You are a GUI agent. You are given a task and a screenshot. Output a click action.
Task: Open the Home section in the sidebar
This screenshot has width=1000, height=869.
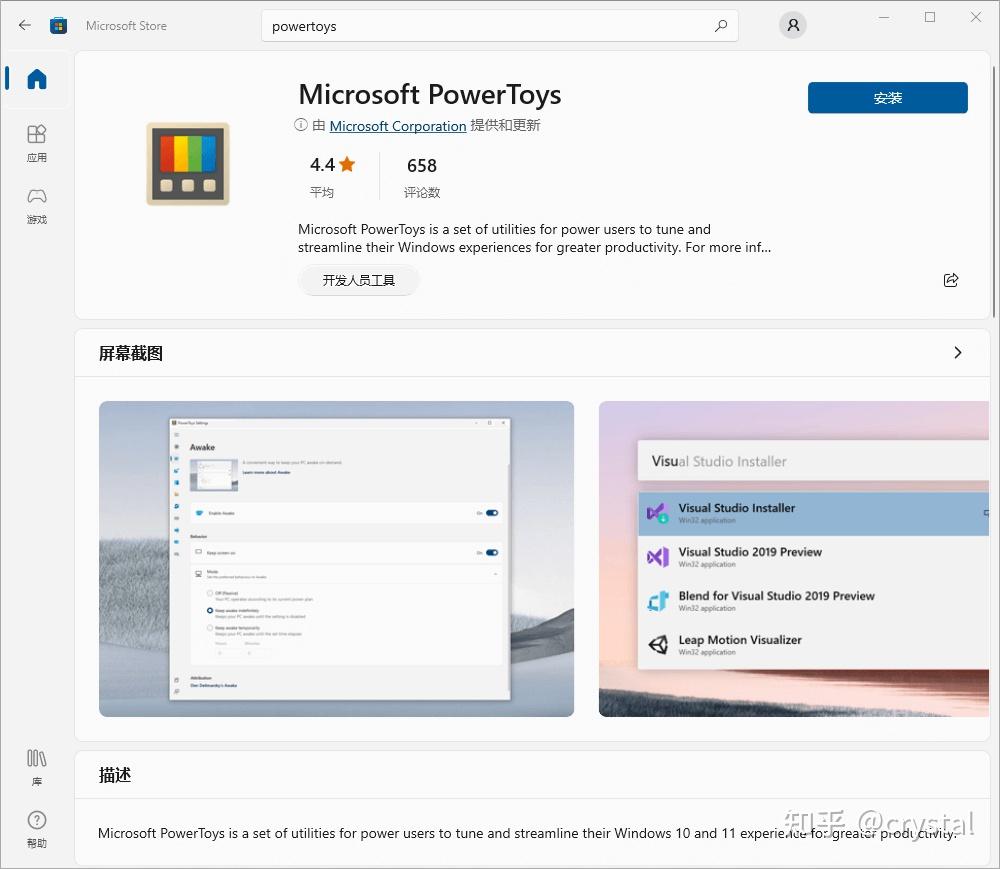click(x=36, y=80)
